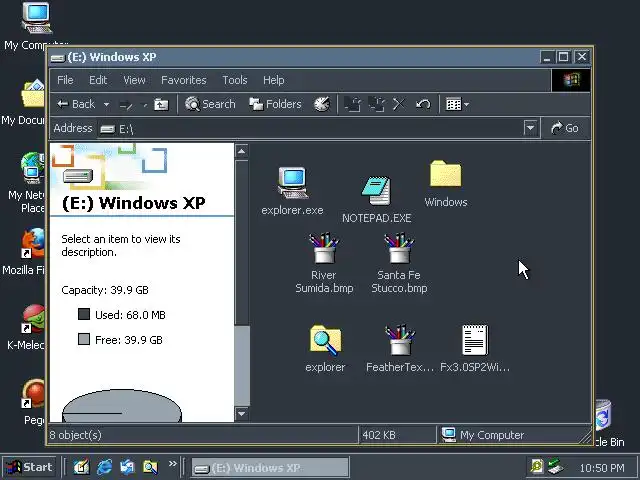Open the View menu
This screenshot has height=480, width=640.
coord(134,80)
